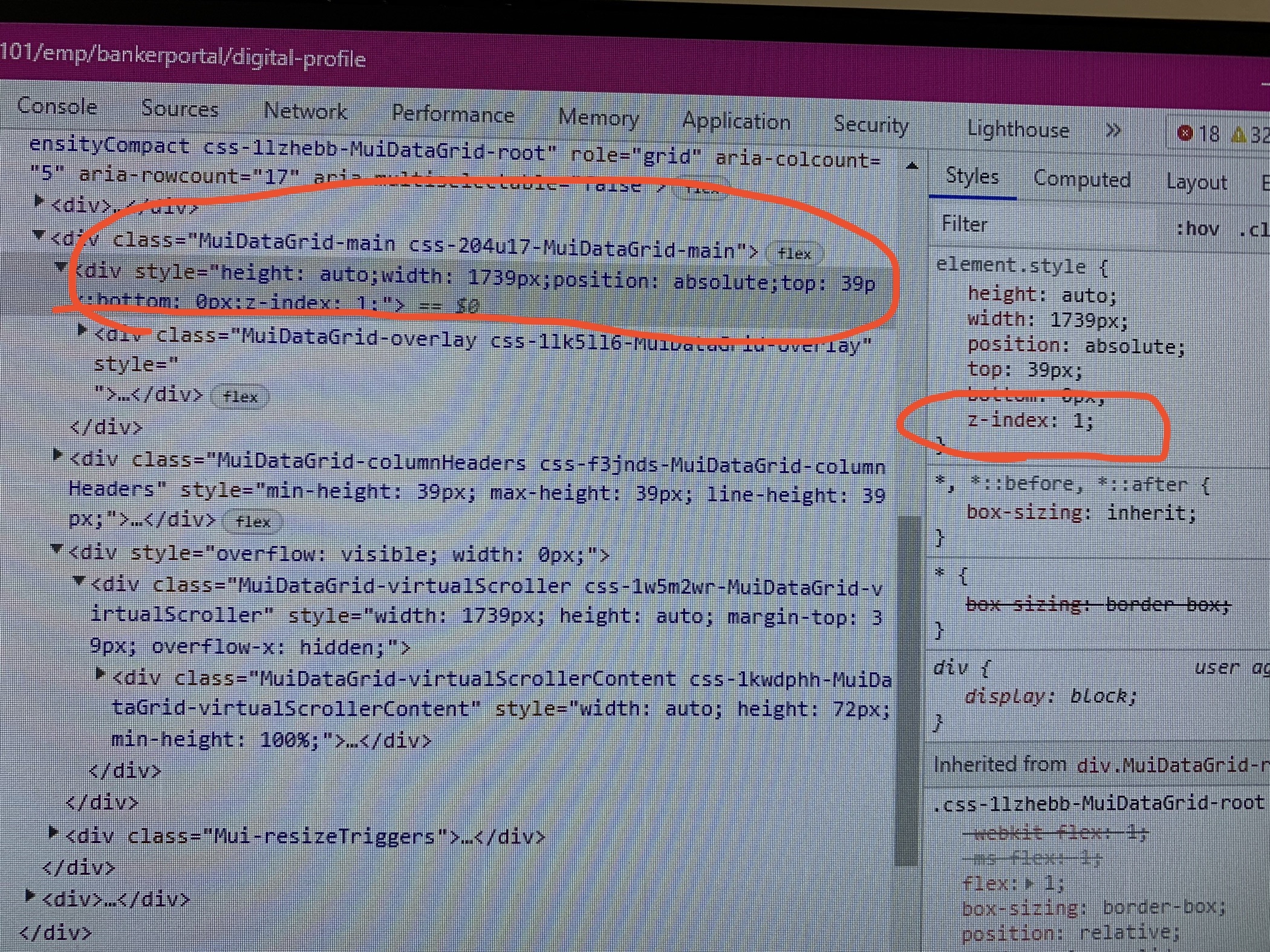
Task: Click flex badge beside columnHeaders div
Action: click(252, 522)
